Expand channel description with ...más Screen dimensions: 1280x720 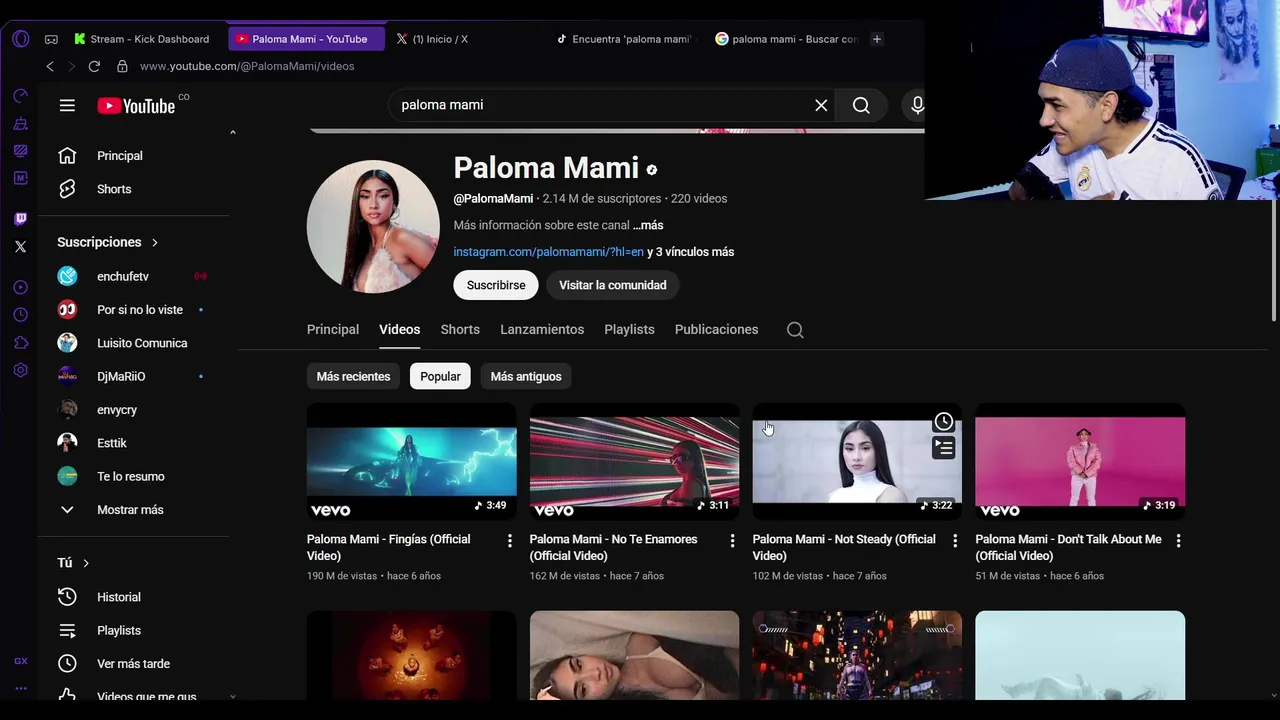pos(648,225)
